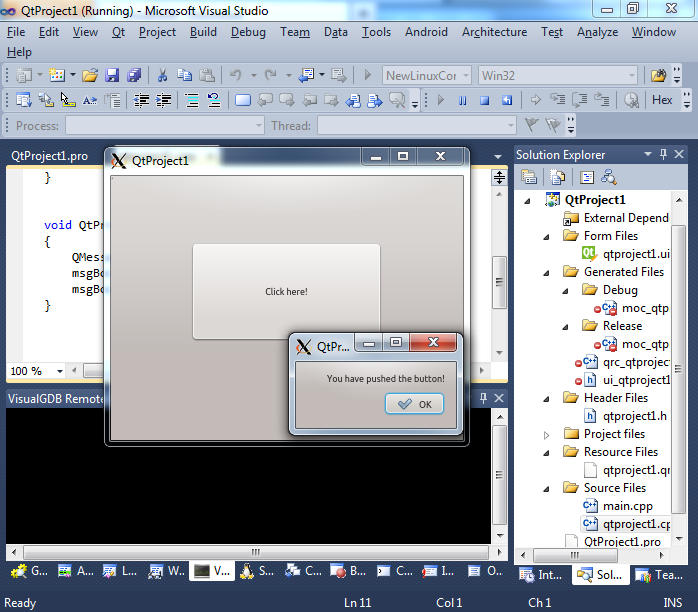Select qtproject1.ui in Solution Explorer
The image size is (698, 612).
(x=636, y=254)
